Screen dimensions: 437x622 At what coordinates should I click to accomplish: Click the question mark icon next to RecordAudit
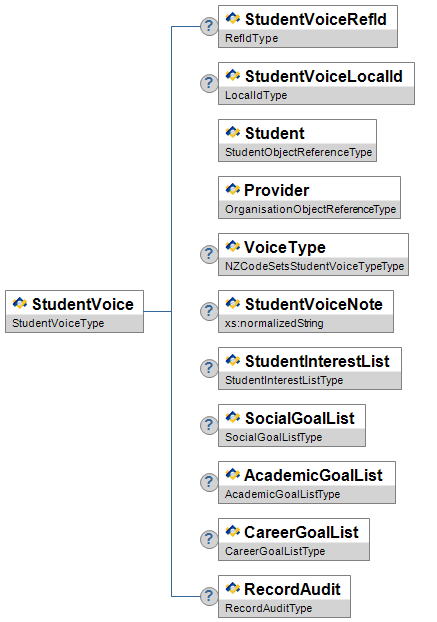[x=209, y=596]
